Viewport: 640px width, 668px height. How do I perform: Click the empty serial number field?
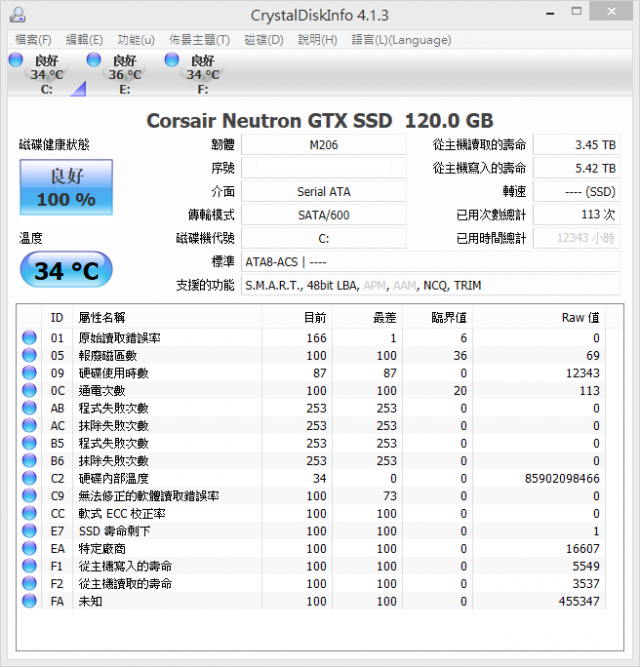point(324,168)
